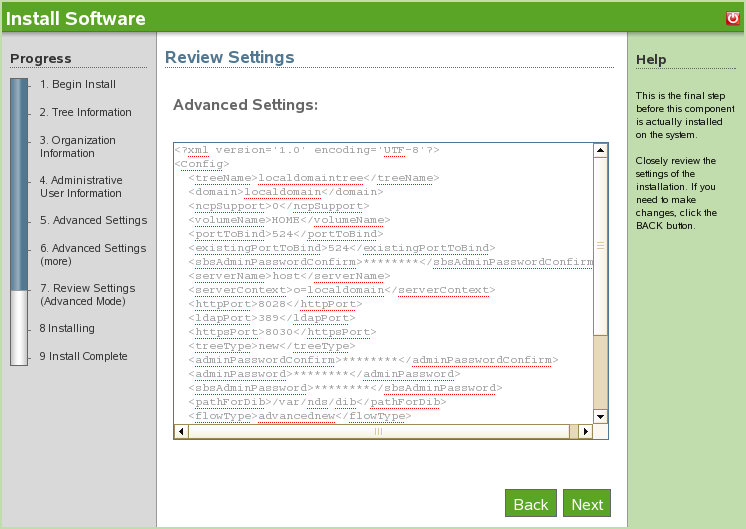Click the treeName localdomaintree XML line

pos(314,178)
